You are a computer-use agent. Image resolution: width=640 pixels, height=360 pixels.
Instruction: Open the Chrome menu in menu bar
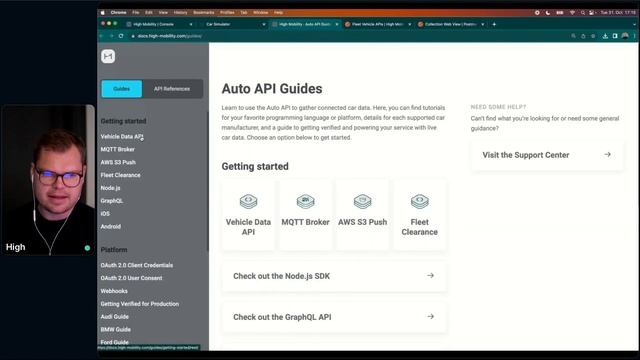pyautogui.click(x=118, y=13)
